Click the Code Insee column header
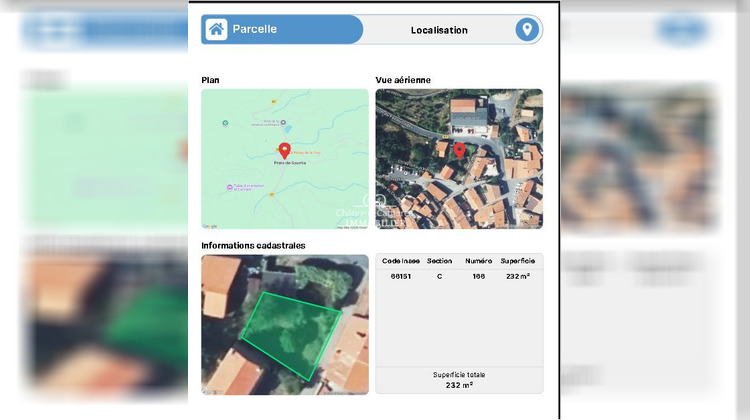The width and height of the screenshot is (750, 420). [401, 261]
